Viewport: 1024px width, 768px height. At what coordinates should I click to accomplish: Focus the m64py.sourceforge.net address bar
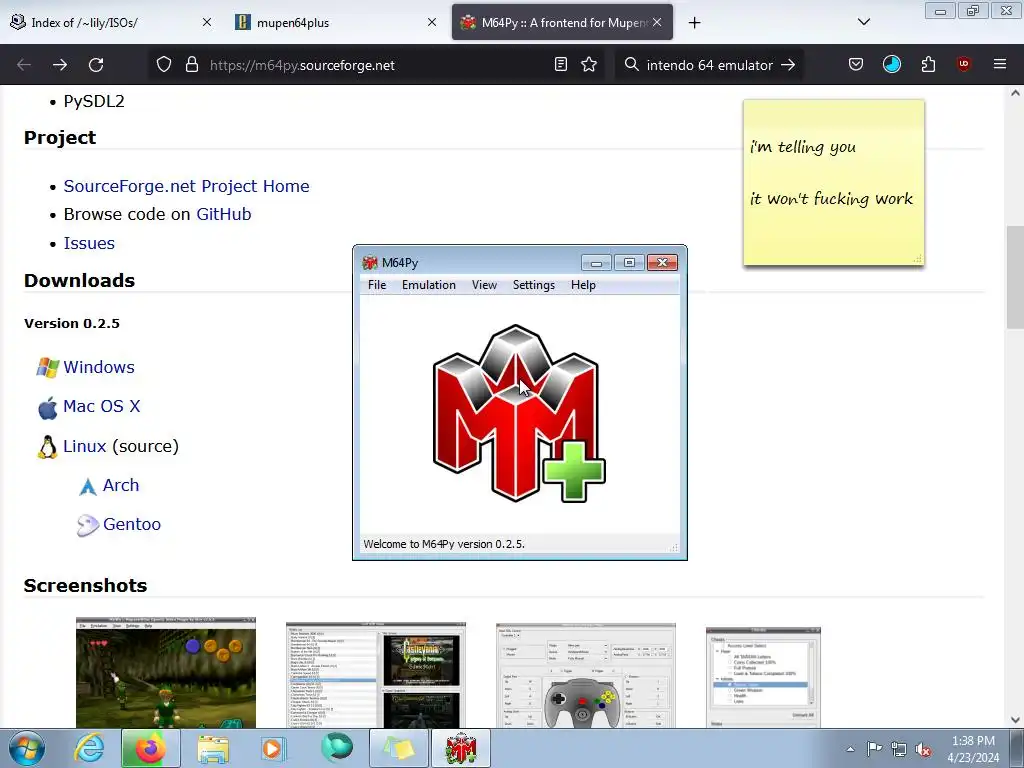coord(376,65)
